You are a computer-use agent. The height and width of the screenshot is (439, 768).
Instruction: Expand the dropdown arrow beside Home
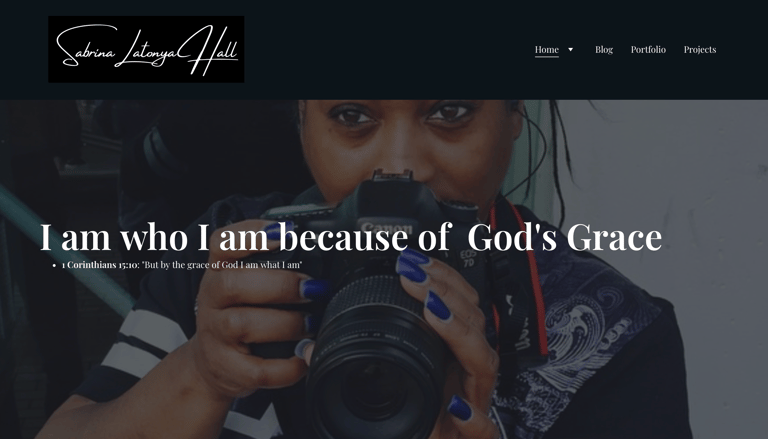[x=571, y=49]
